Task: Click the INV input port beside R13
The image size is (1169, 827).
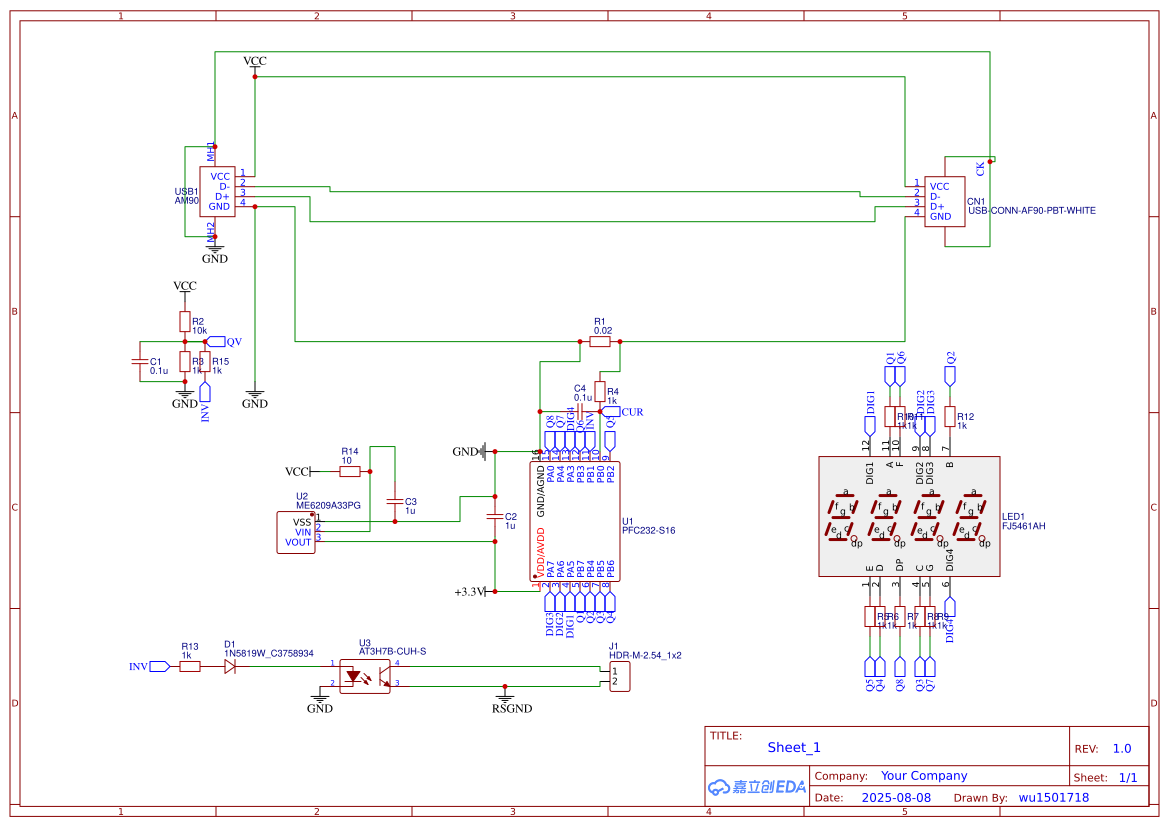Action: pos(160,667)
